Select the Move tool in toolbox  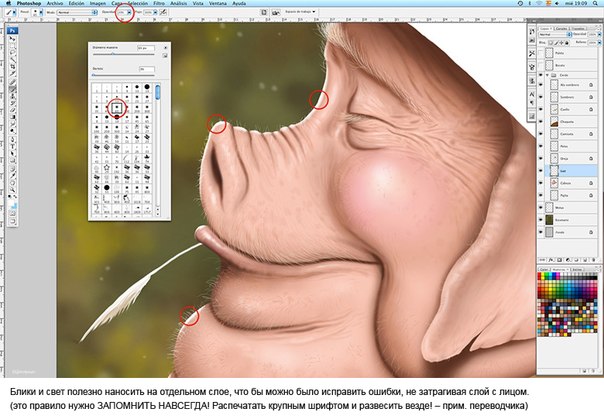(x=13, y=39)
